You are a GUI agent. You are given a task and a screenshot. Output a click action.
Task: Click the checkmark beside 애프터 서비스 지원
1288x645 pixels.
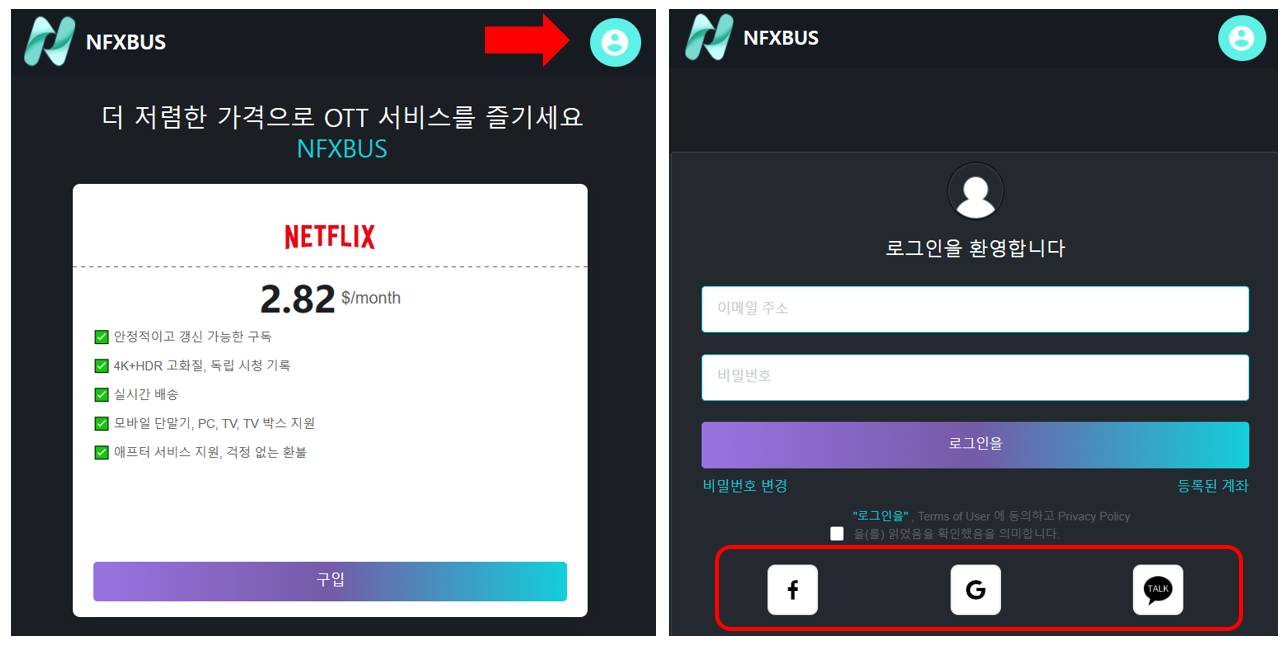tap(101, 452)
